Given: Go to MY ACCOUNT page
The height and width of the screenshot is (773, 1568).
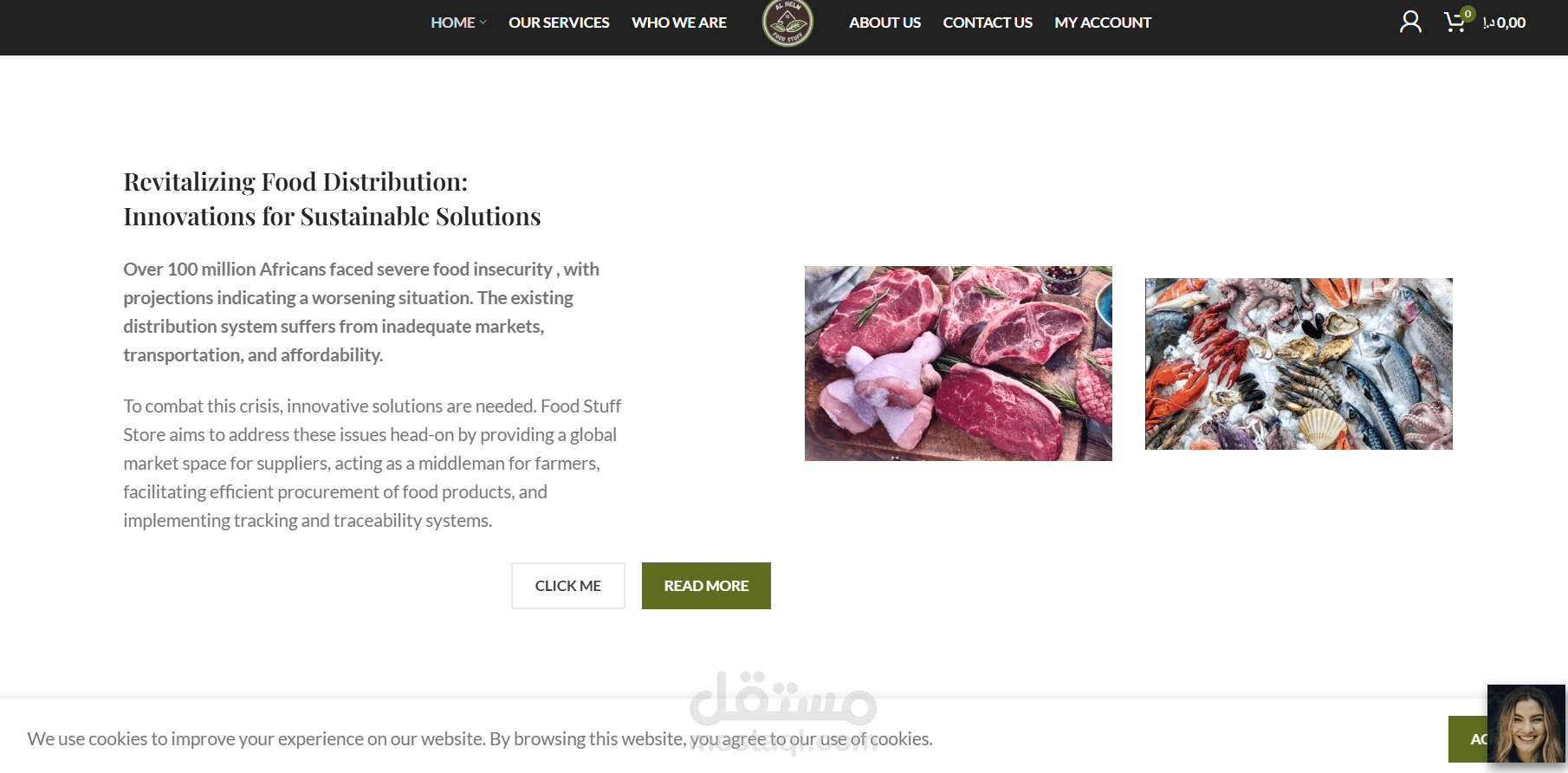Looking at the screenshot, I should [x=1103, y=23].
